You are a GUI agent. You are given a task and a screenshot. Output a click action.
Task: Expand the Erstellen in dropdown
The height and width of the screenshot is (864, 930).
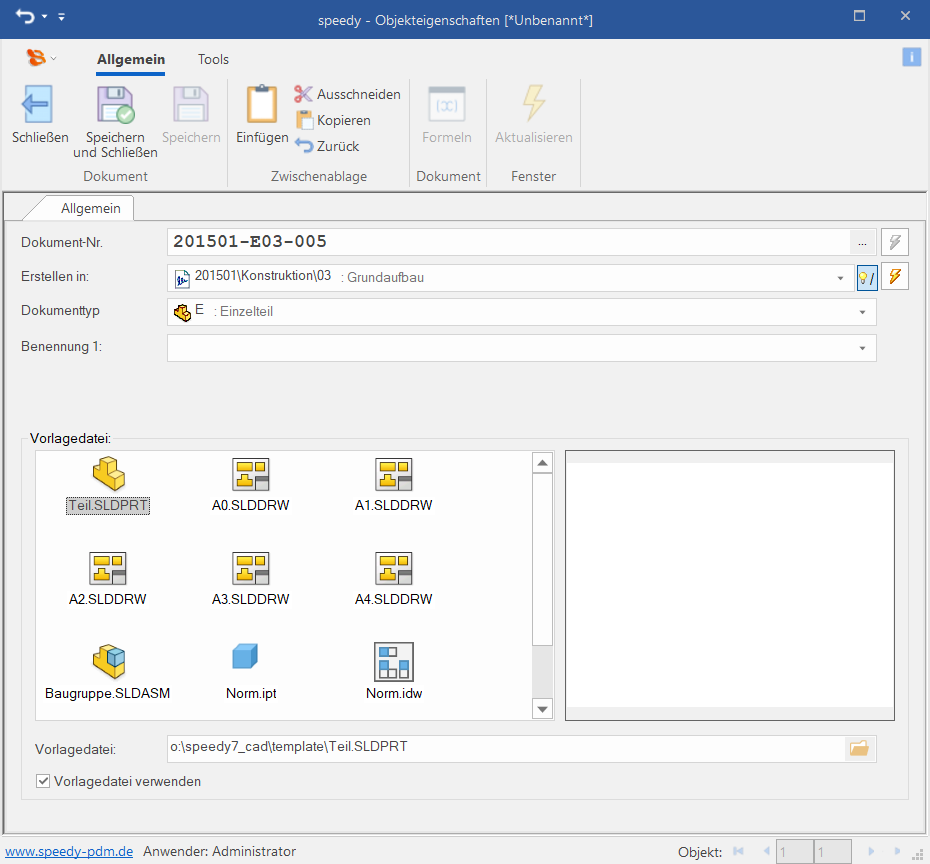pyautogui.click(x=841, y=278)
